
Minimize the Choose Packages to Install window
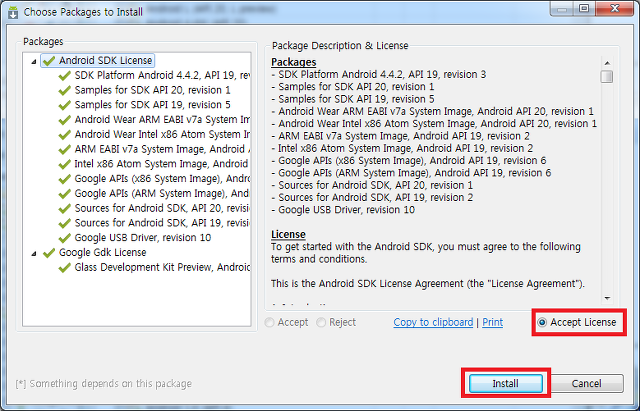tap(562, 9)
